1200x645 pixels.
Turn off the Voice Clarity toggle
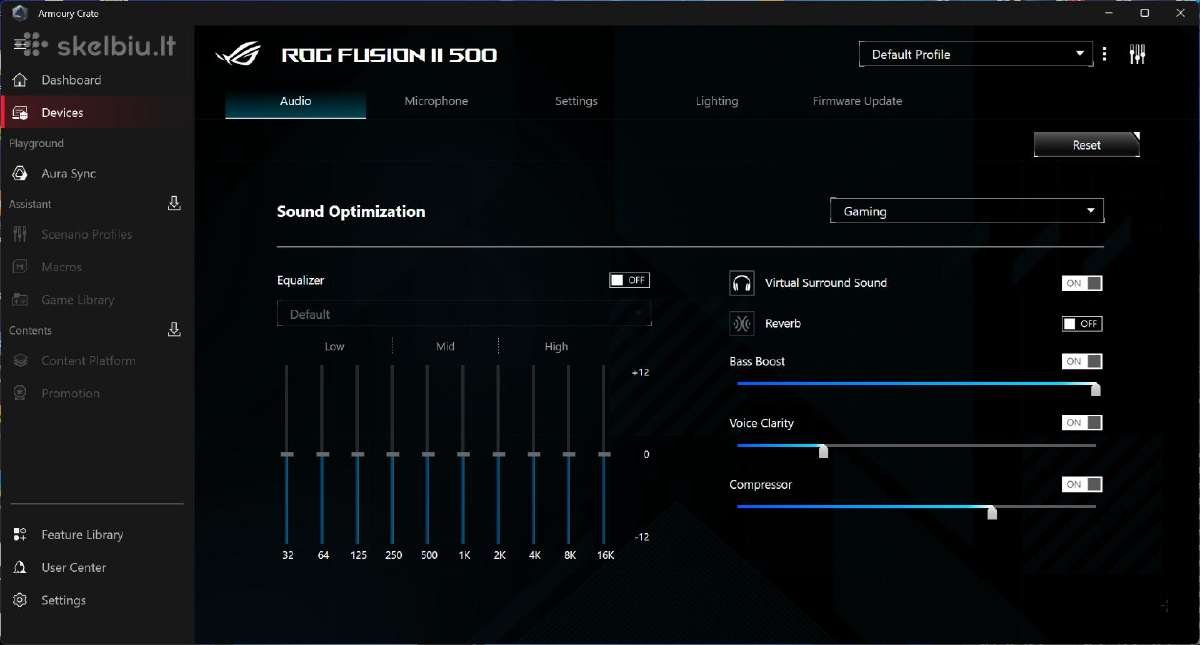pyautogui.click(x=1082, y=423)
